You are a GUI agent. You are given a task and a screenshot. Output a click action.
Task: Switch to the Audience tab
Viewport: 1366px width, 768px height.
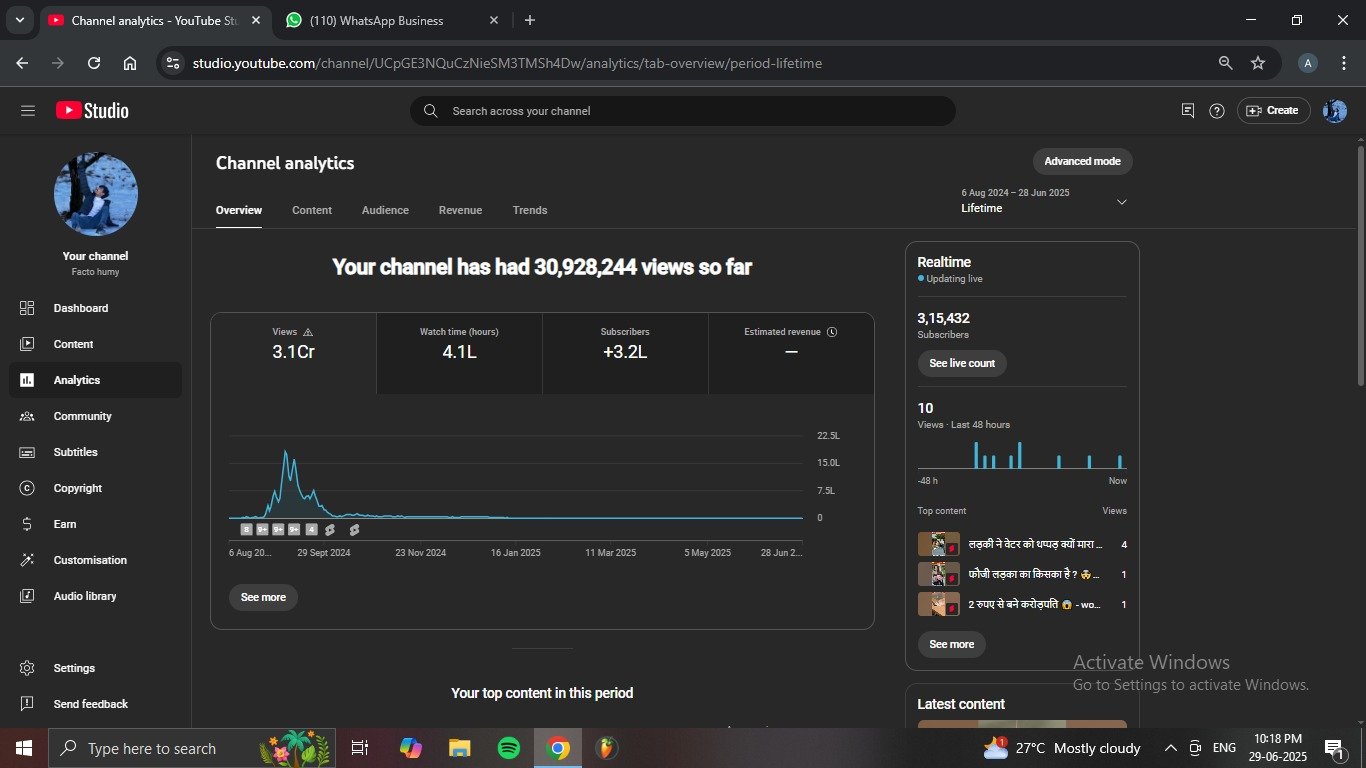tap(385, 210)
